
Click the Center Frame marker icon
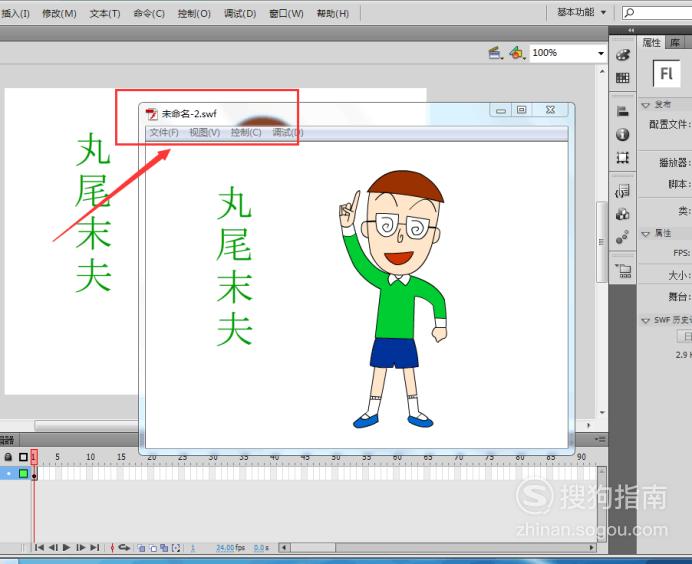[x=112, y=548]
